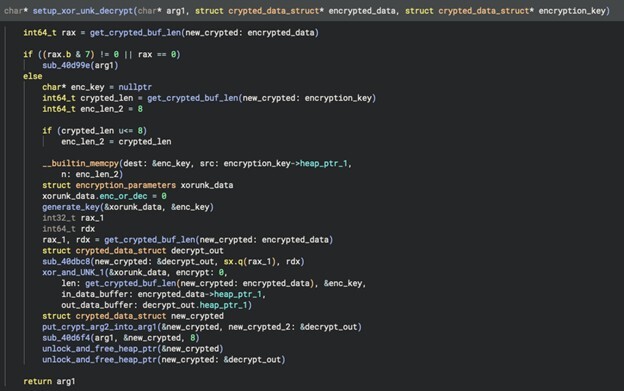Click the __builtin_memcpy call
Viewport: 624px width, 391px height.
80,163
